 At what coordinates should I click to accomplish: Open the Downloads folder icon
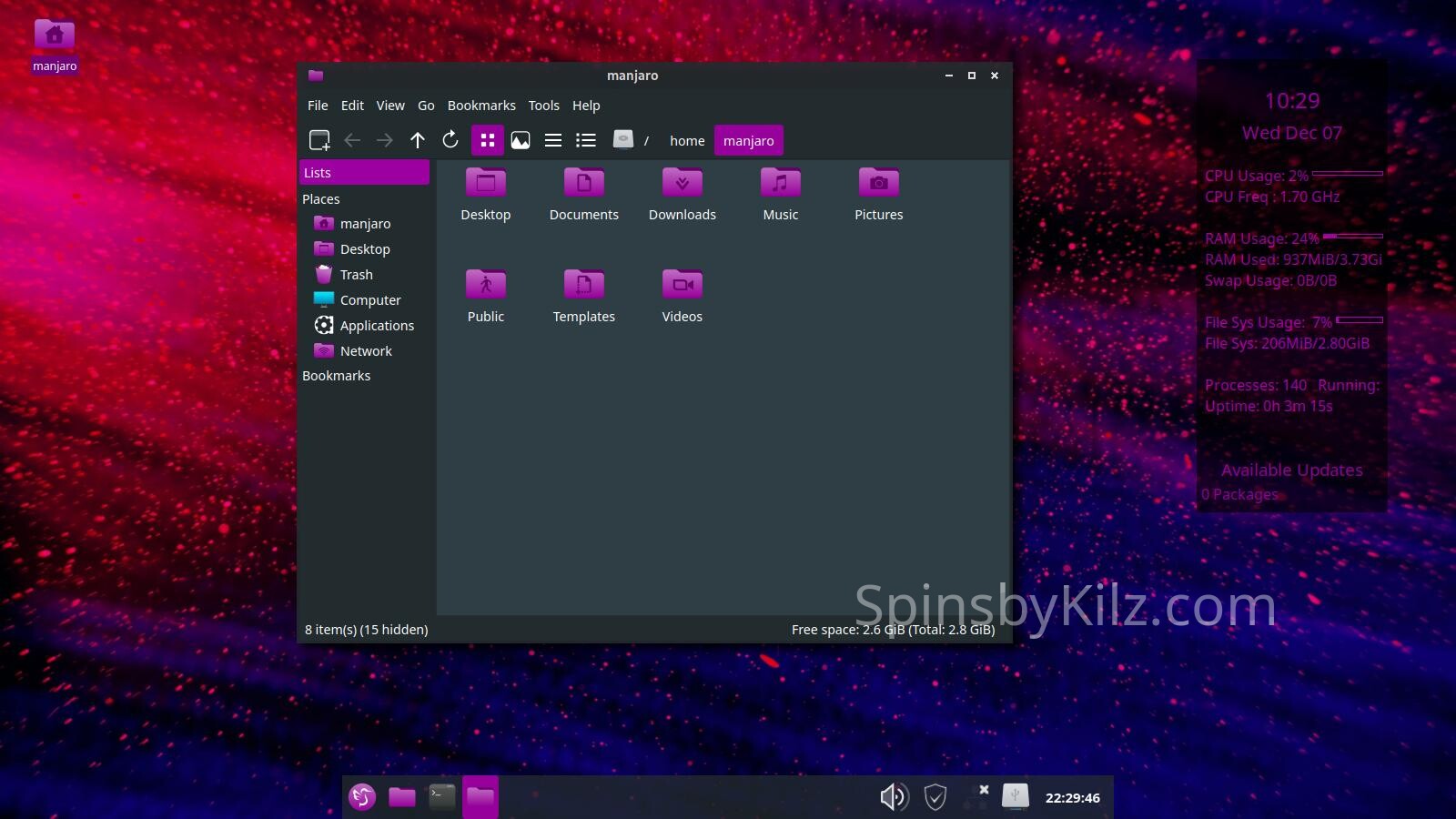[682, 184]
